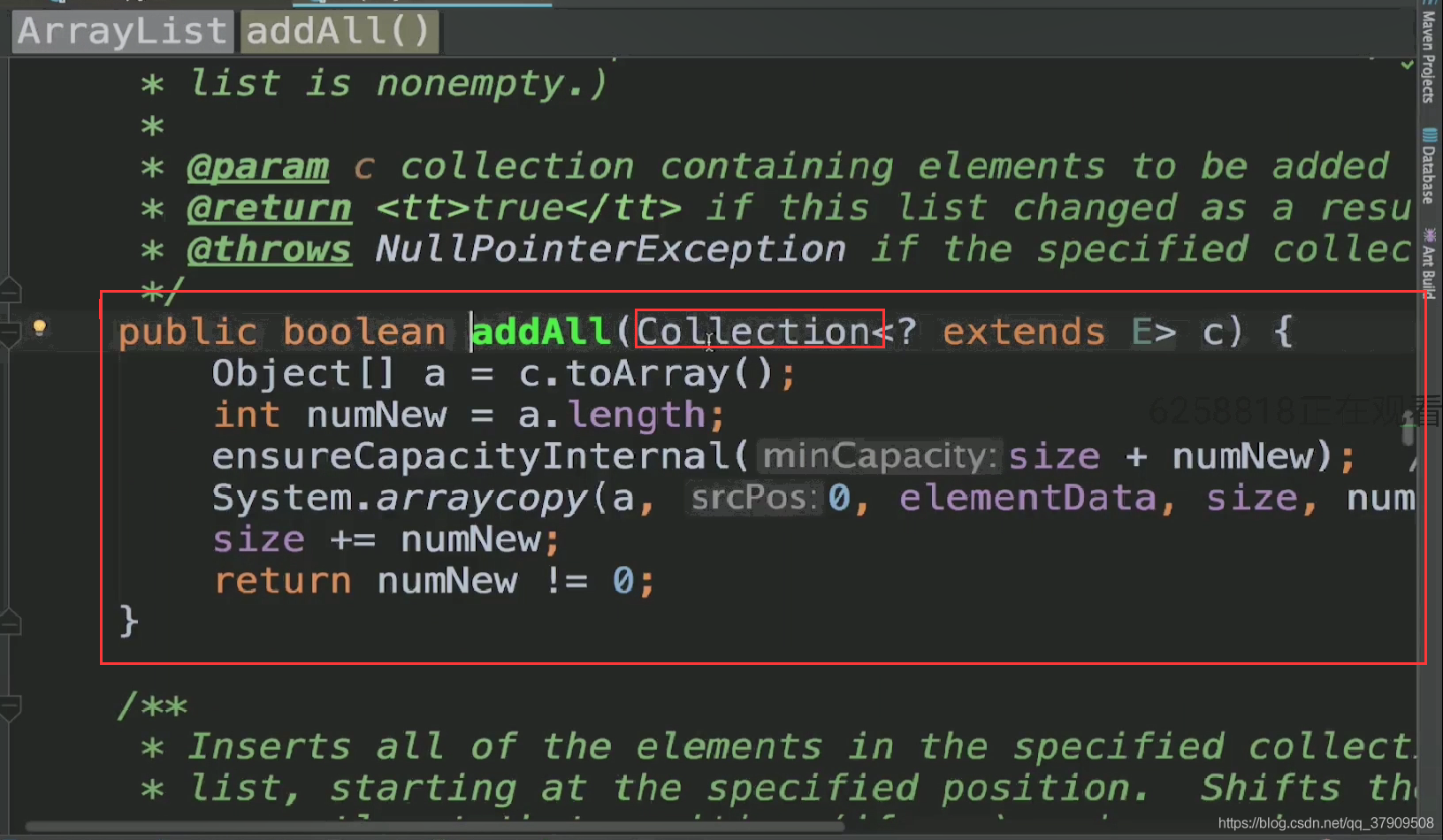Screen dimensions: 1443x840
Task: Click NullPointerException in the Javadoc
Action: click(x=611, y=249)
